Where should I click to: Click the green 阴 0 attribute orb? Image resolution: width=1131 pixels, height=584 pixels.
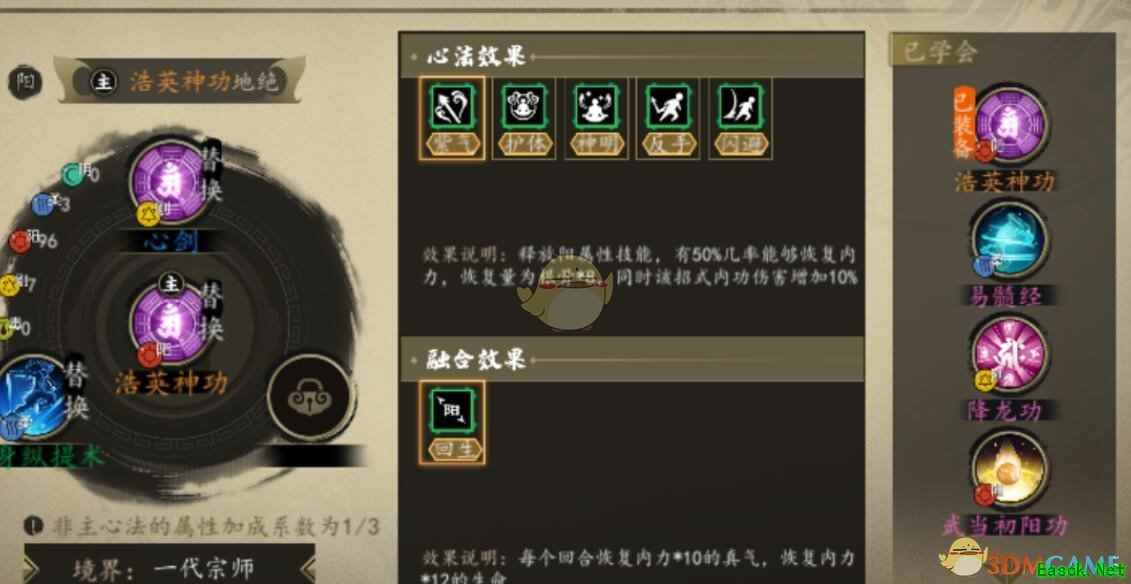pyautogui.click(x=72, y=174)
